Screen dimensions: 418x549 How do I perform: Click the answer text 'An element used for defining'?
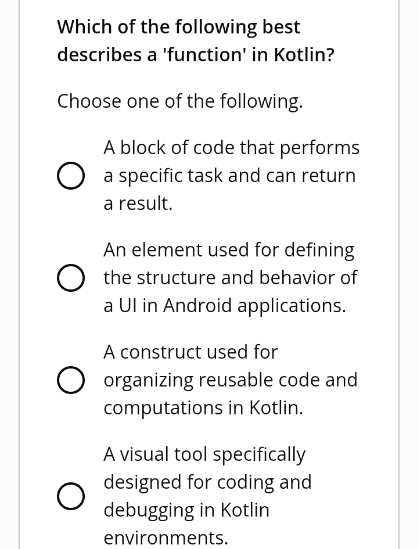click(229, 250)
